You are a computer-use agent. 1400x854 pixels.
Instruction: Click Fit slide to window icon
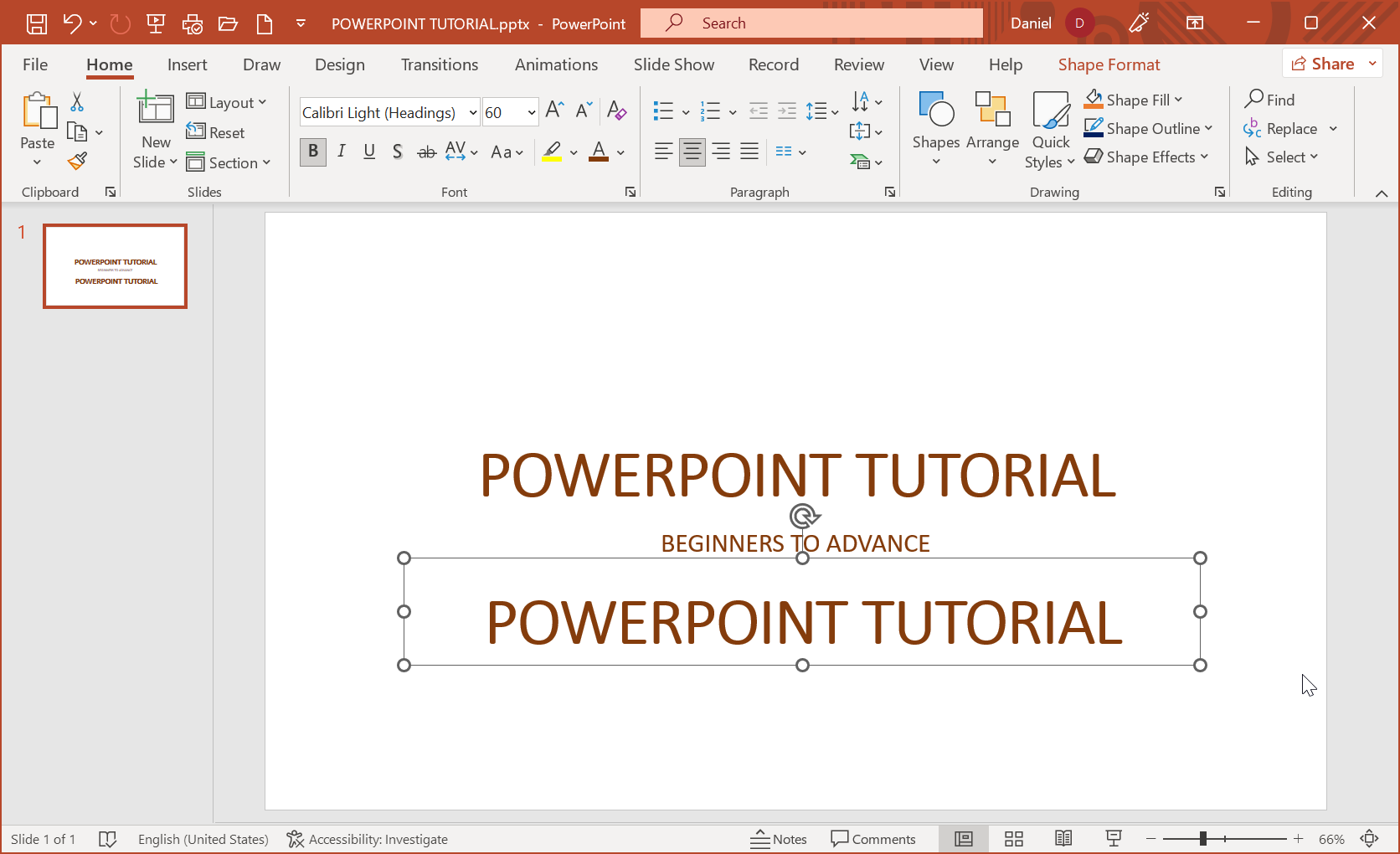tap(1369, 839)
